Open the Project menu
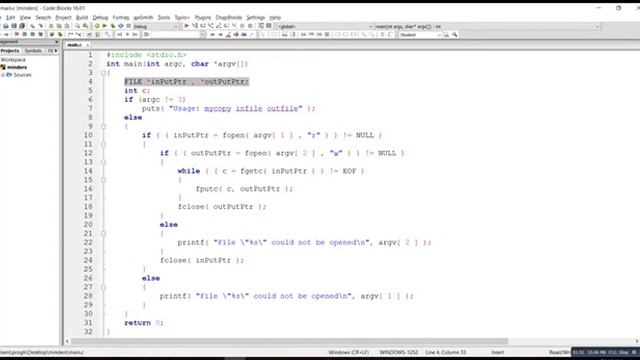640x360 pixels. 63,18
